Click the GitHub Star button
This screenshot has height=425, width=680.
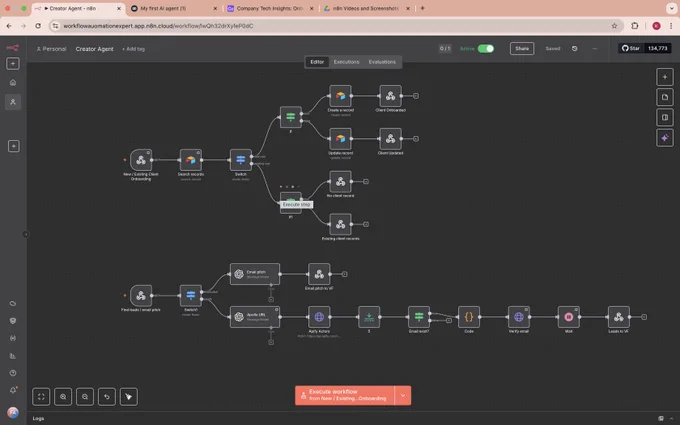coord(631,48)
